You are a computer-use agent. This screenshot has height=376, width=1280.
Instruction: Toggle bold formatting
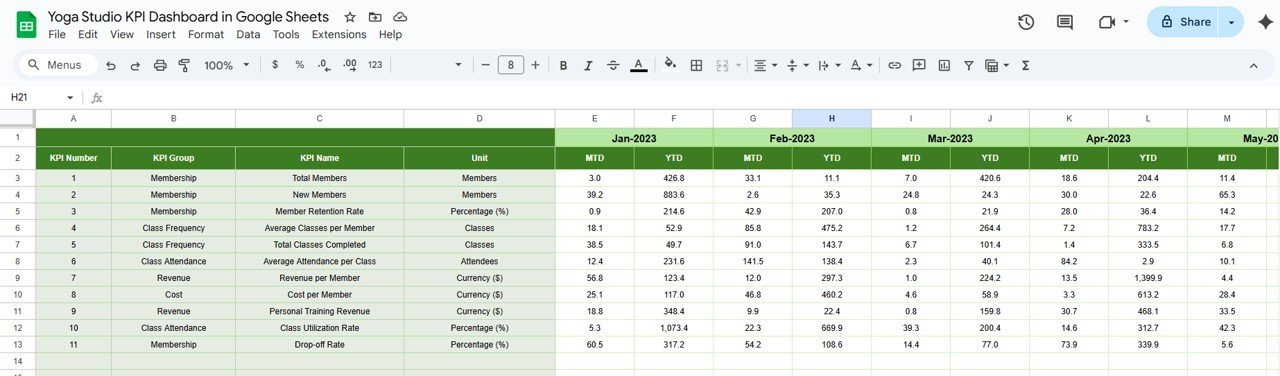click(563, 65)
